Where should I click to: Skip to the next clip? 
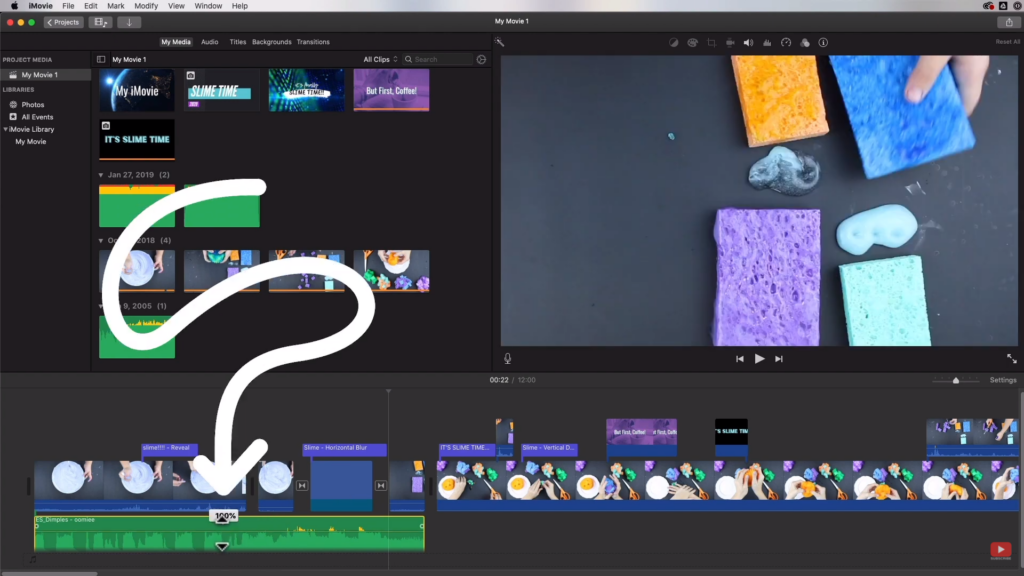778,359
